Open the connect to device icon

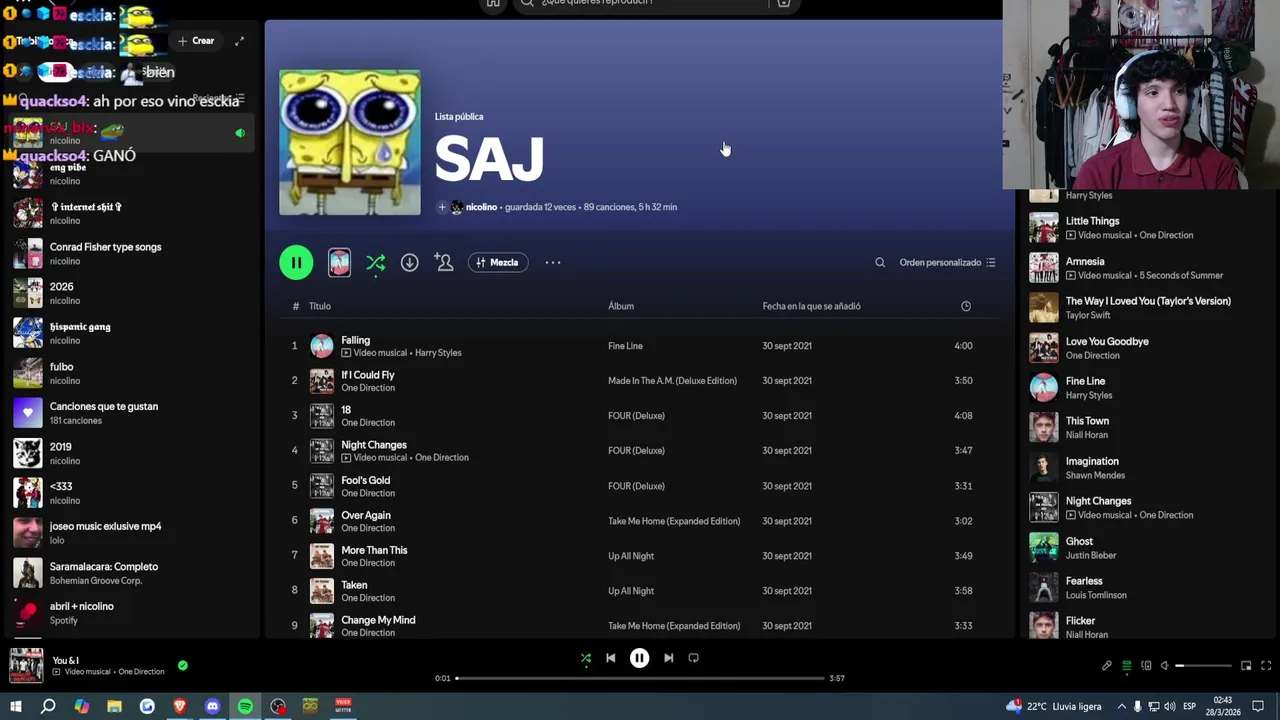pos(1146,666)
